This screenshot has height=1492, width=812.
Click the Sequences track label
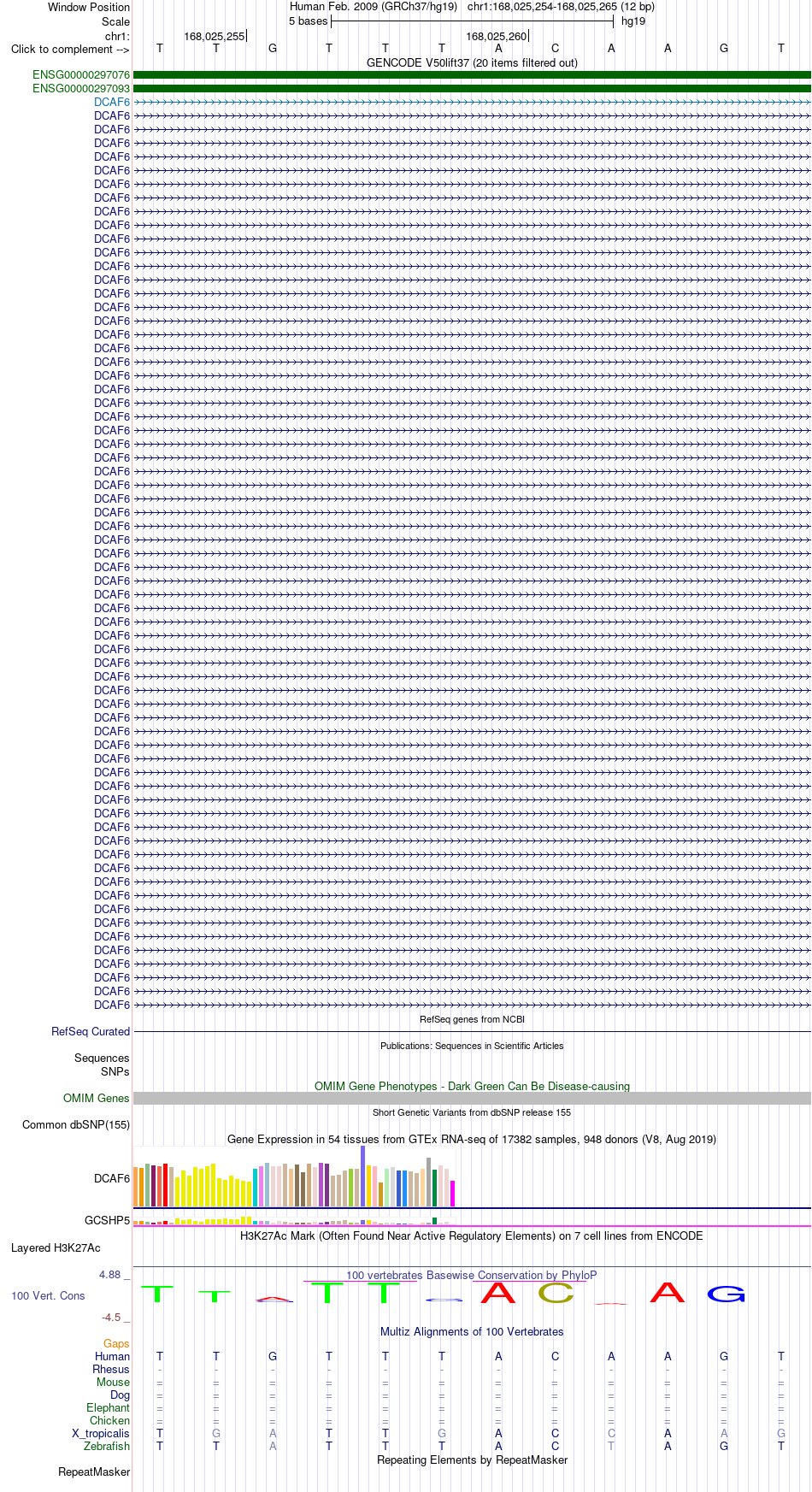103,1059
